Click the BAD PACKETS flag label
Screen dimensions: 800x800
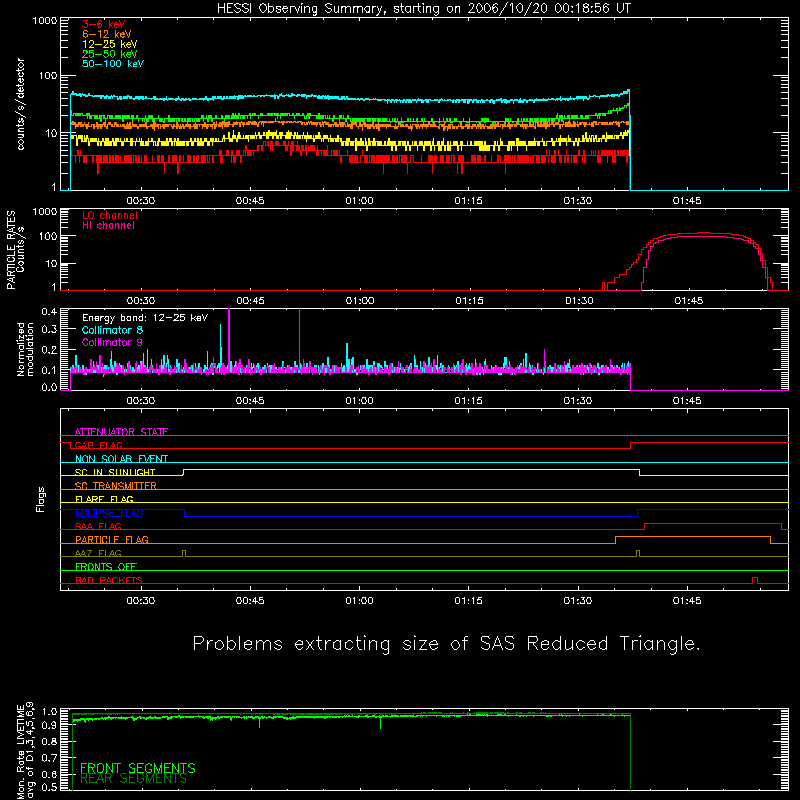pos(109,580)
